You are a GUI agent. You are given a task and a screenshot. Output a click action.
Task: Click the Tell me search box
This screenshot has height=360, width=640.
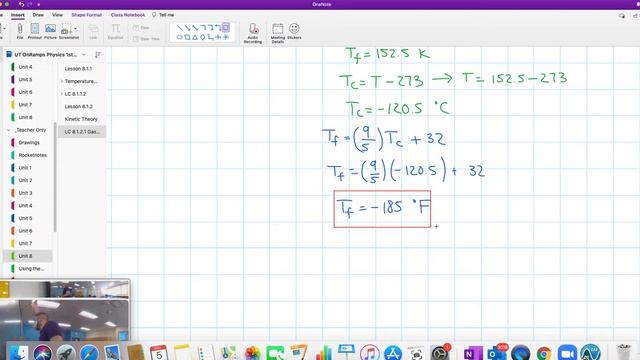[x=163, y=15]
